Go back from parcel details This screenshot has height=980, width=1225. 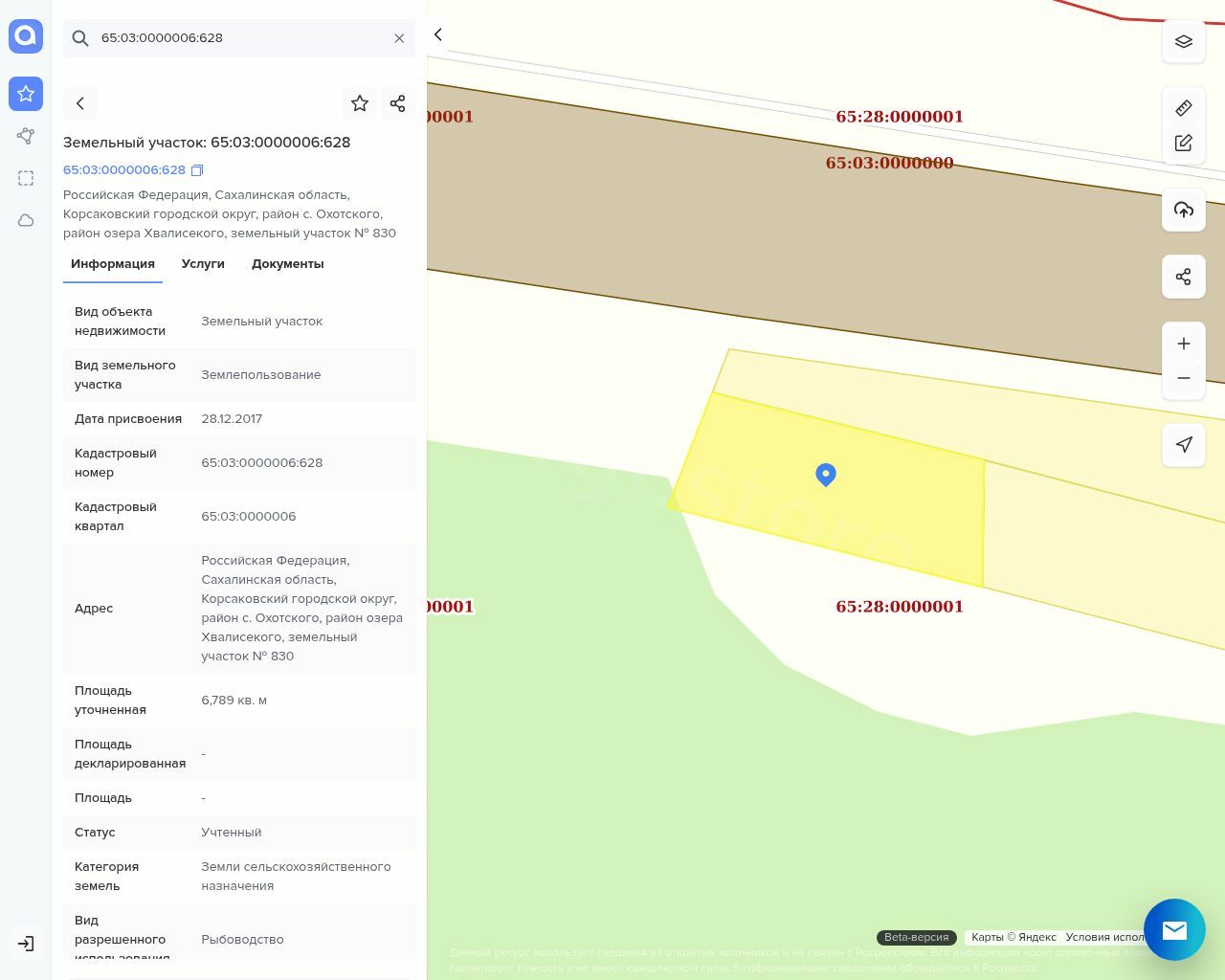(80, 103)
